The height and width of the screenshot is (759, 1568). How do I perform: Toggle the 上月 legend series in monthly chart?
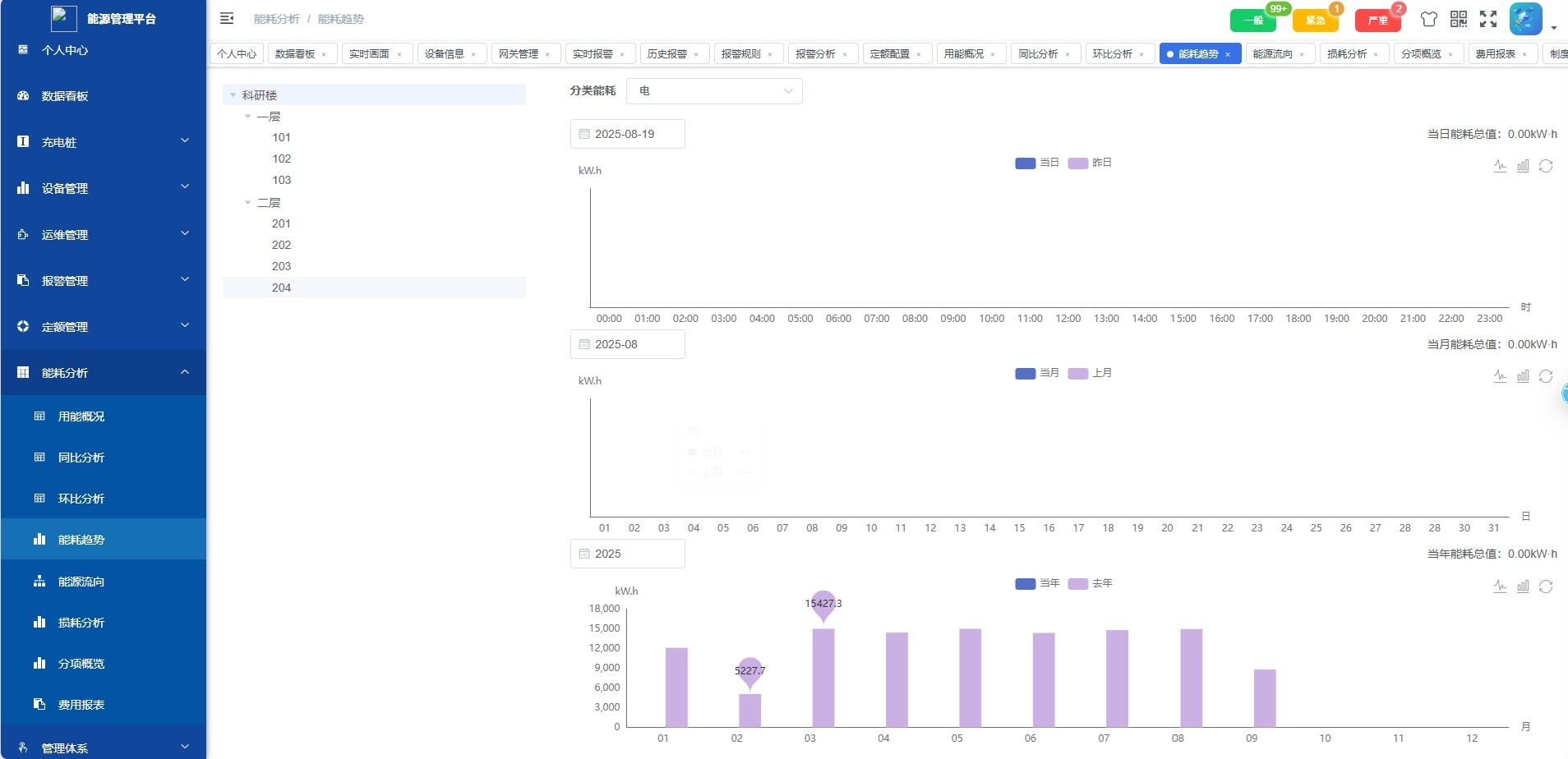[1091, 373]
